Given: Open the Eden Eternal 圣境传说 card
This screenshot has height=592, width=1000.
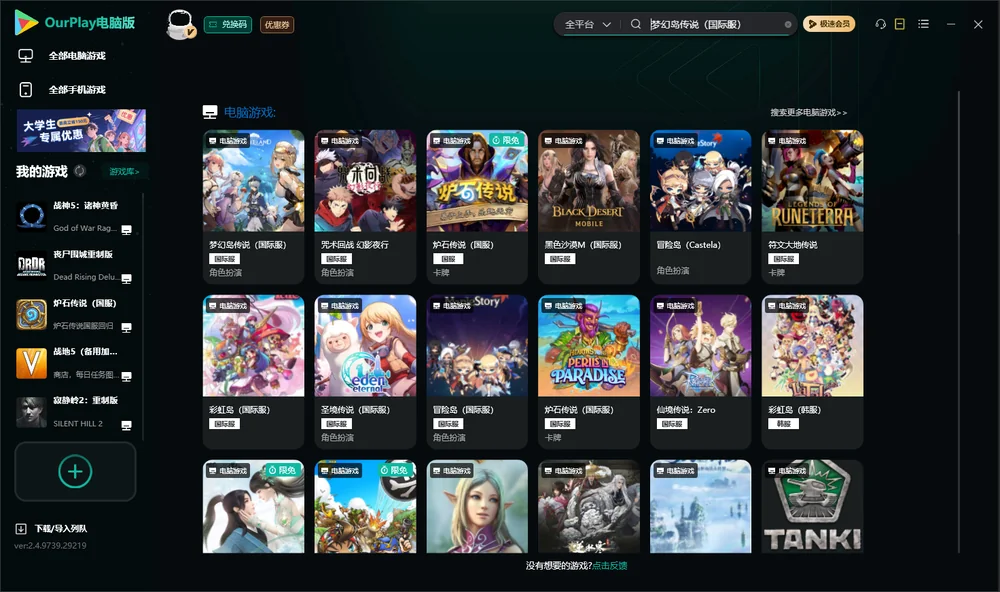Looking at the screenshot, I should 365,372.
